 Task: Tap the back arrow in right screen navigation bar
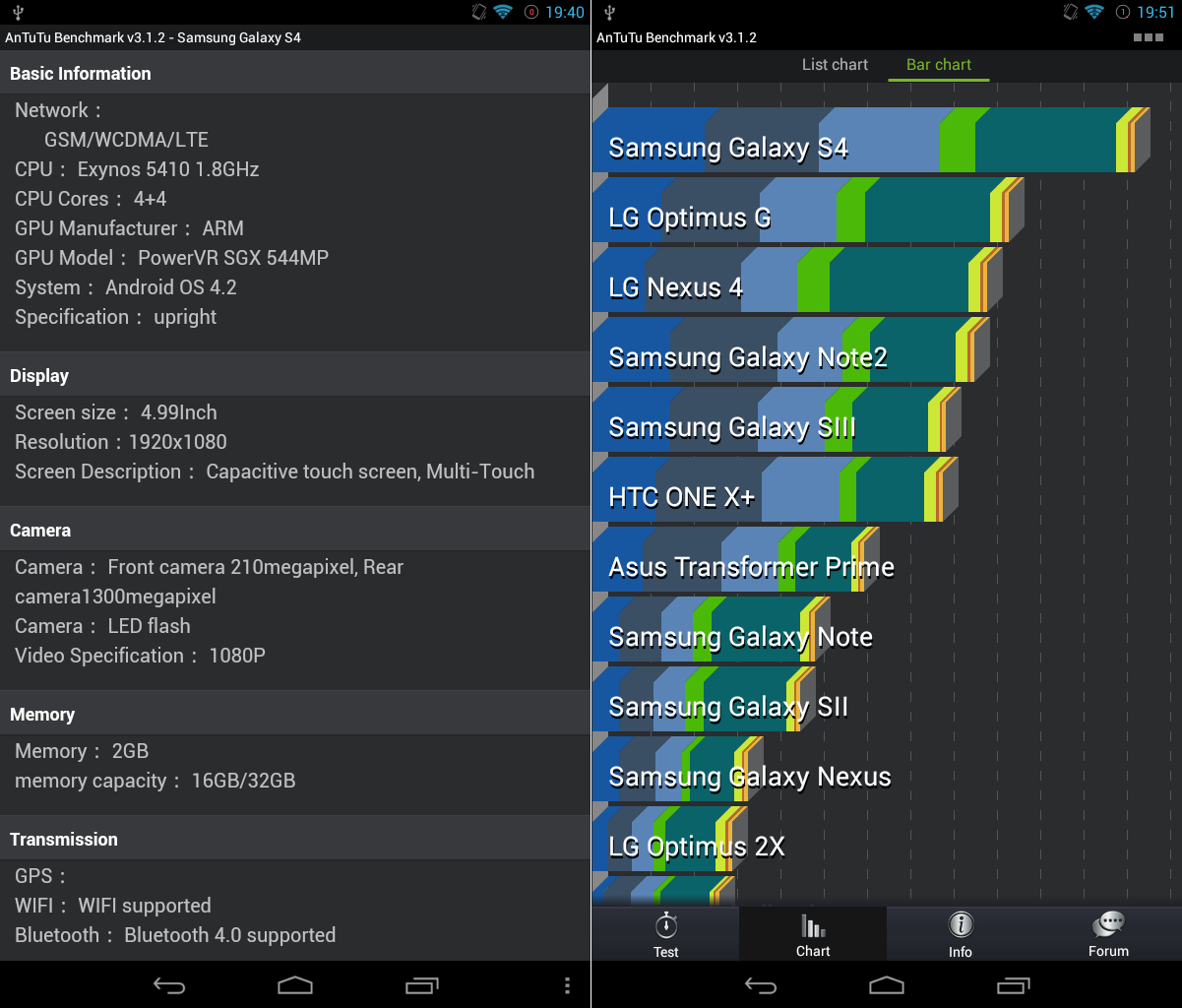761,985
